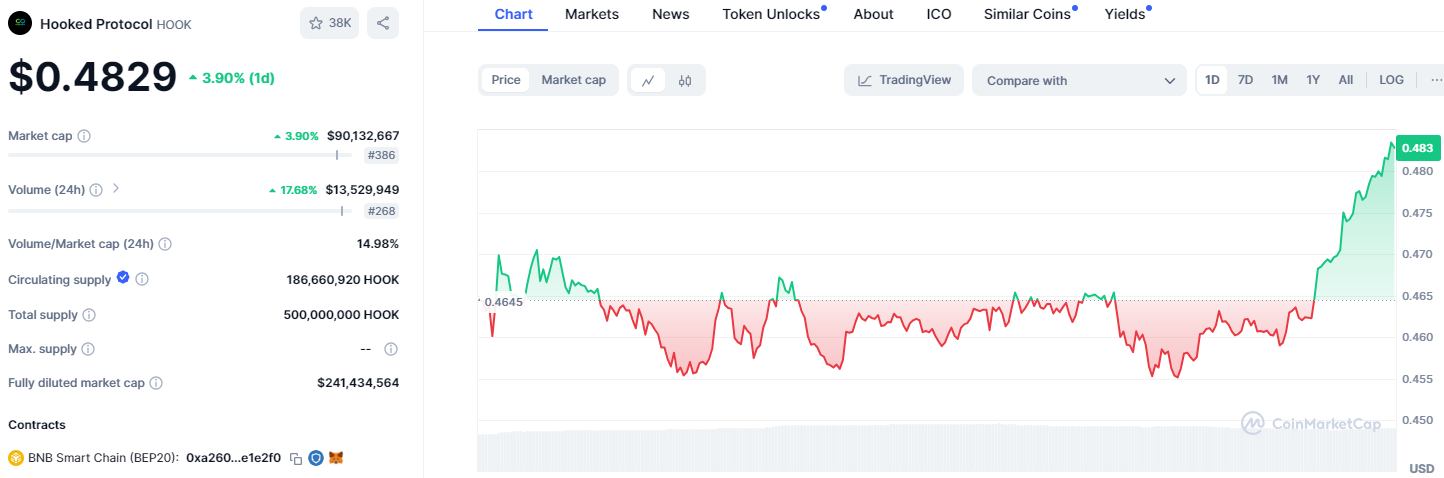1444x478 pixels.
Task: Select 1D time range
Action: click(1212, 80)
